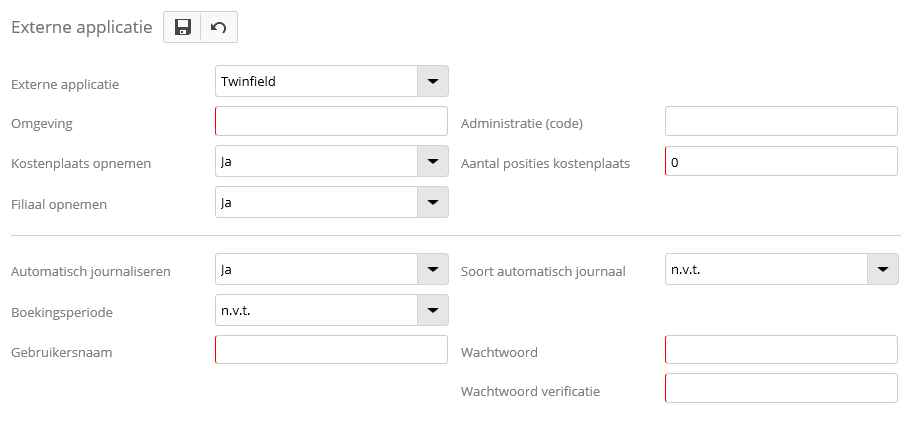Screen dimensions: 911x422
Task: Select the Gebruikersnaam text field
Action: 331,350
